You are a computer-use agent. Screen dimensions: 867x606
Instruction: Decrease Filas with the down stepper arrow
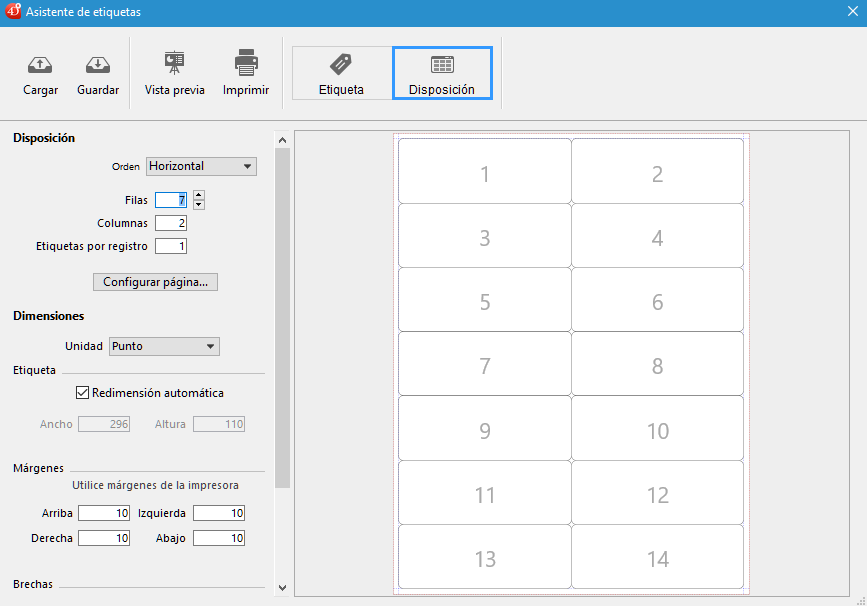199,205
